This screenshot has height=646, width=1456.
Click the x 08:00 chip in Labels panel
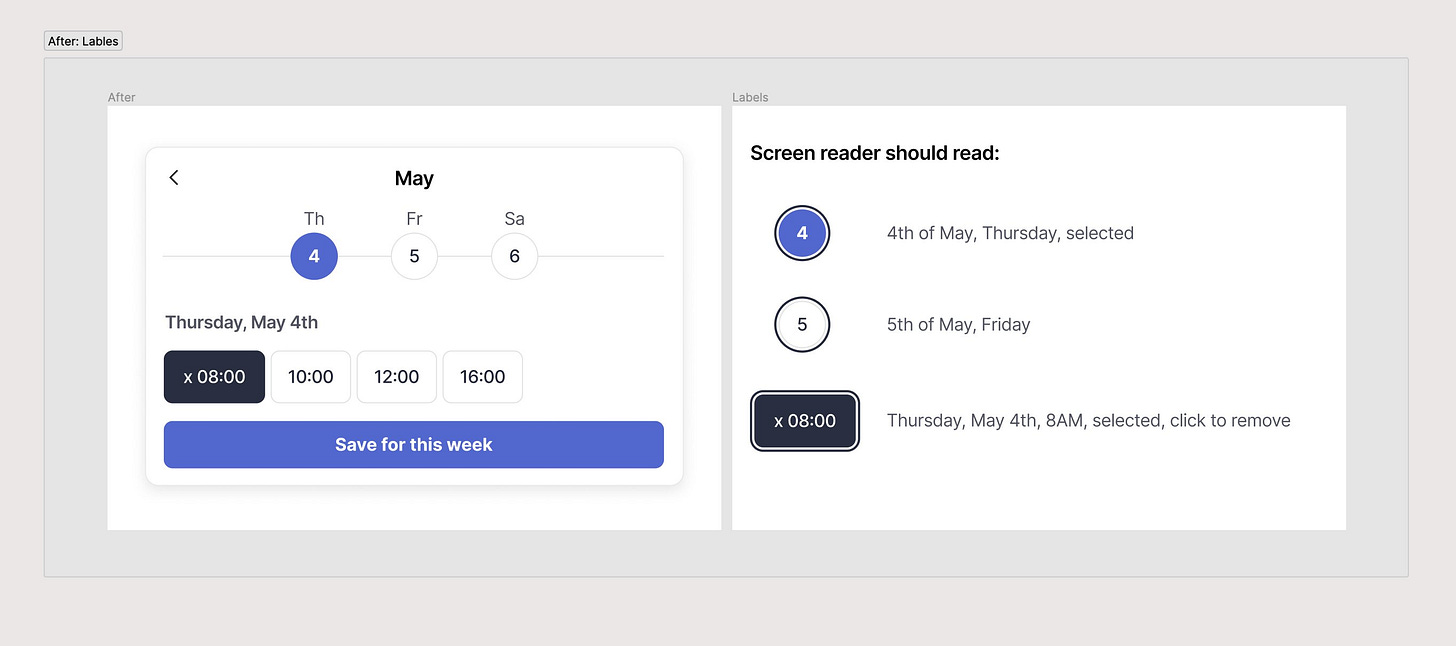tap(805, 420)
